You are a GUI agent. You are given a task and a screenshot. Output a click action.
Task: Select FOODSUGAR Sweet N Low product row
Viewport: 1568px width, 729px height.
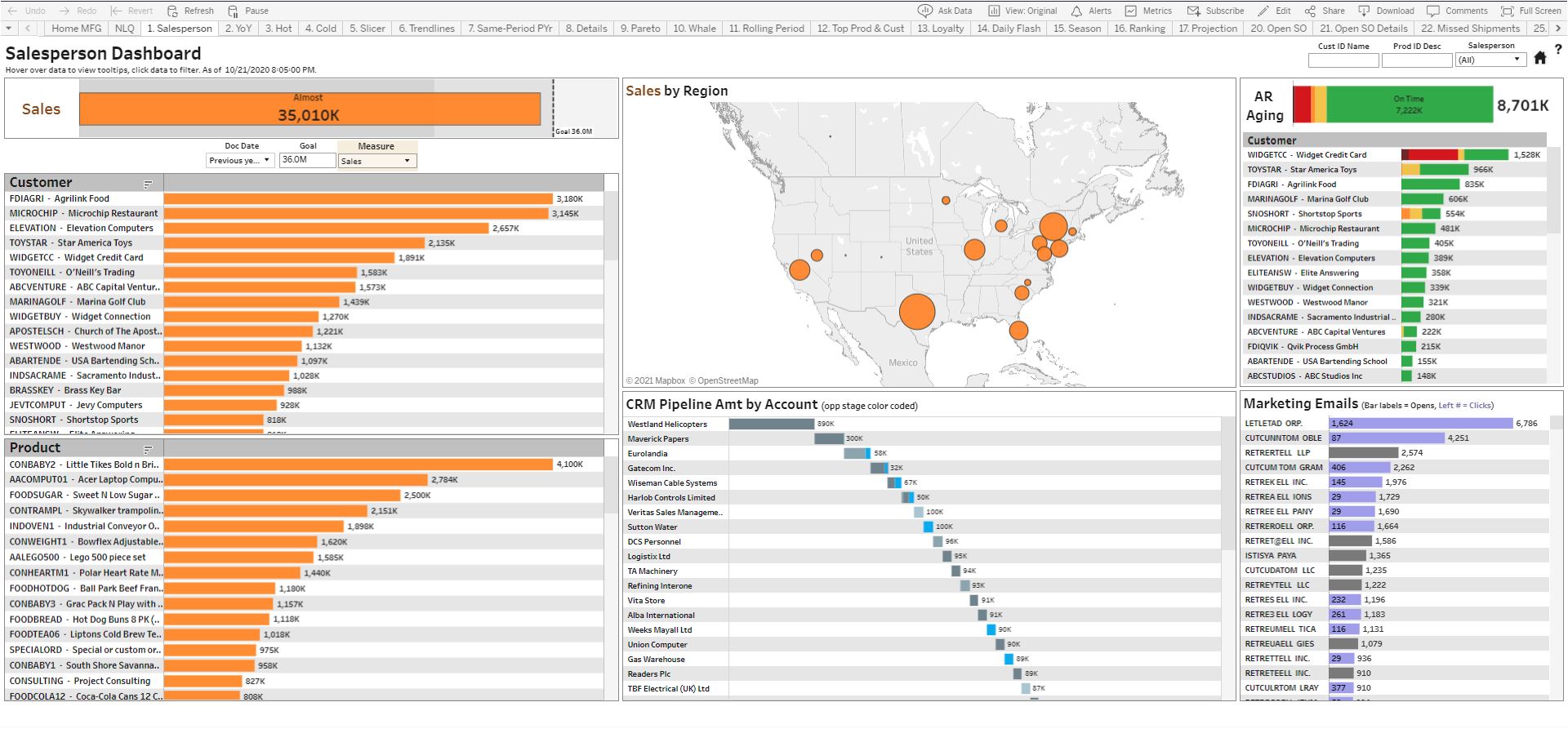(305, 496)
